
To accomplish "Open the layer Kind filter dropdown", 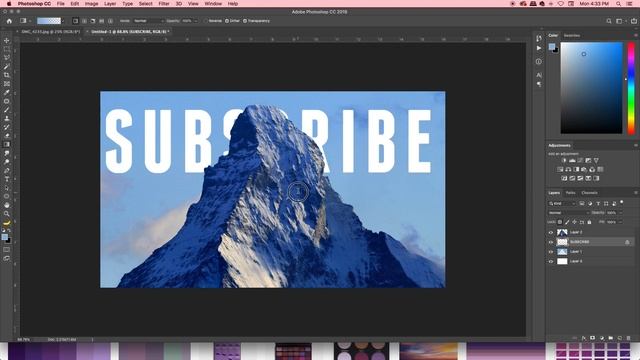I will click(562, 203).
